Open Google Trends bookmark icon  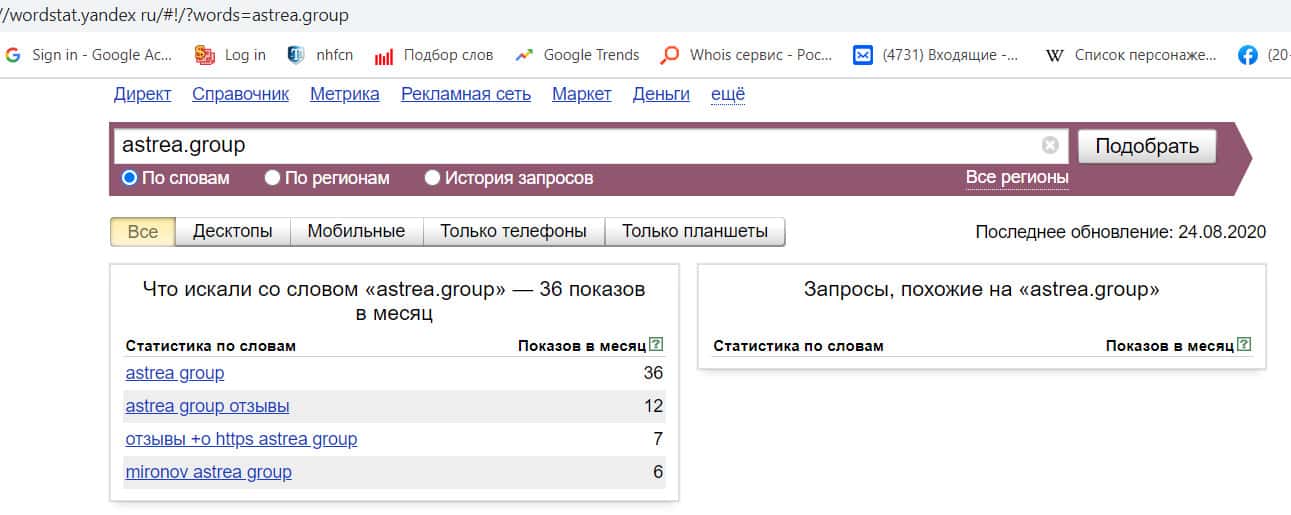(x=524, y=55)
